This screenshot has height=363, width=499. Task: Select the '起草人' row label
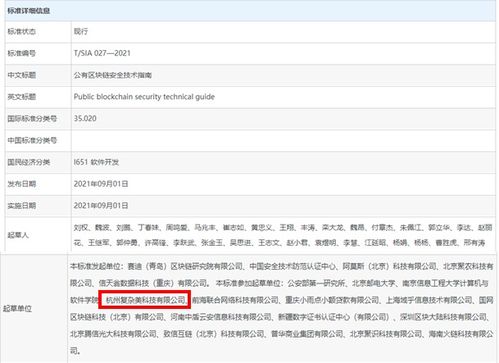pos(18,235)
